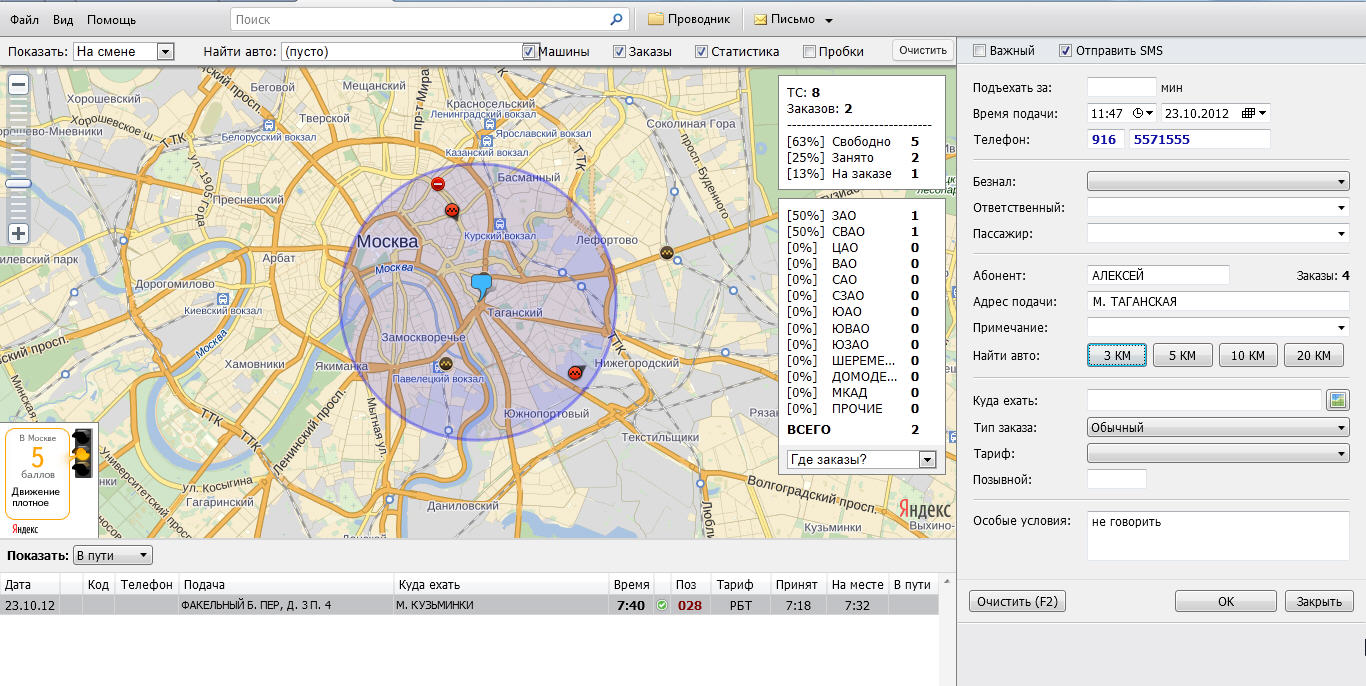Click the search magnifier icon
Image resolution: width=1366 pixels, height=686 pixels.
[616, 19]
